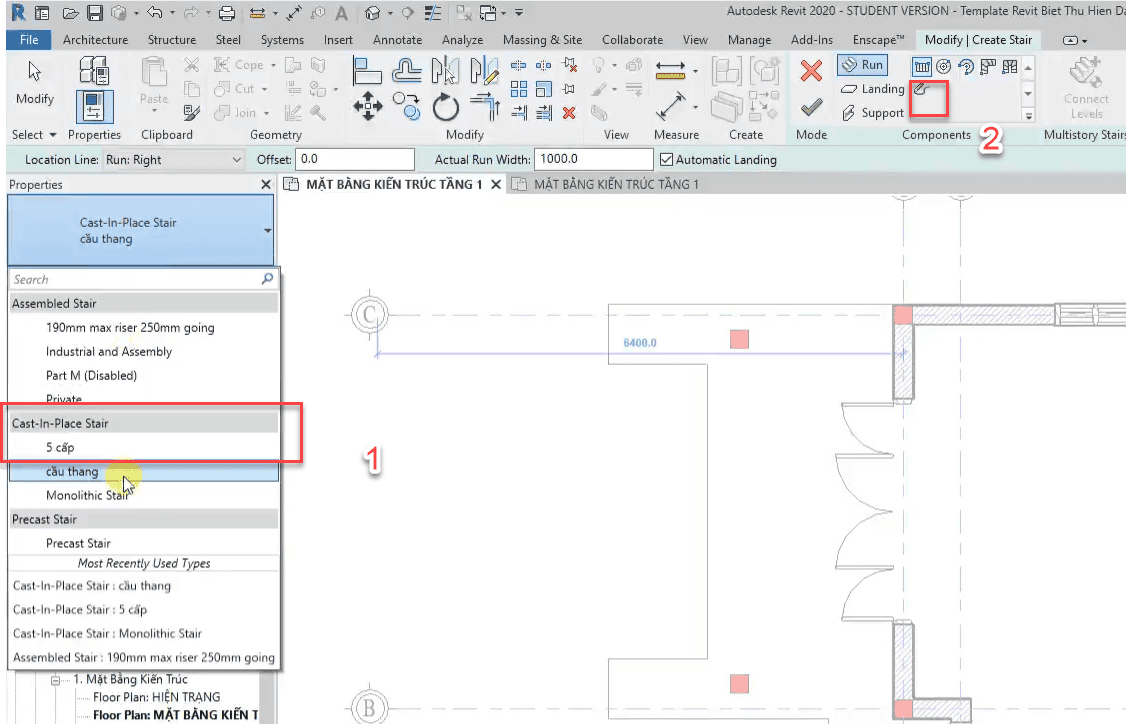
Task: Open the Type Properties icon
Action: click(94, 71)
